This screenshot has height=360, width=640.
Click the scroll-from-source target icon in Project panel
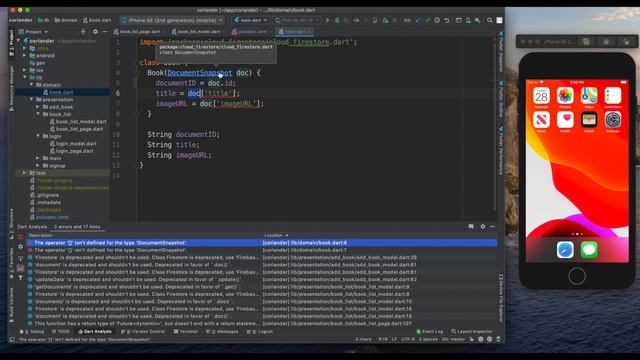(x=83, y=31)
